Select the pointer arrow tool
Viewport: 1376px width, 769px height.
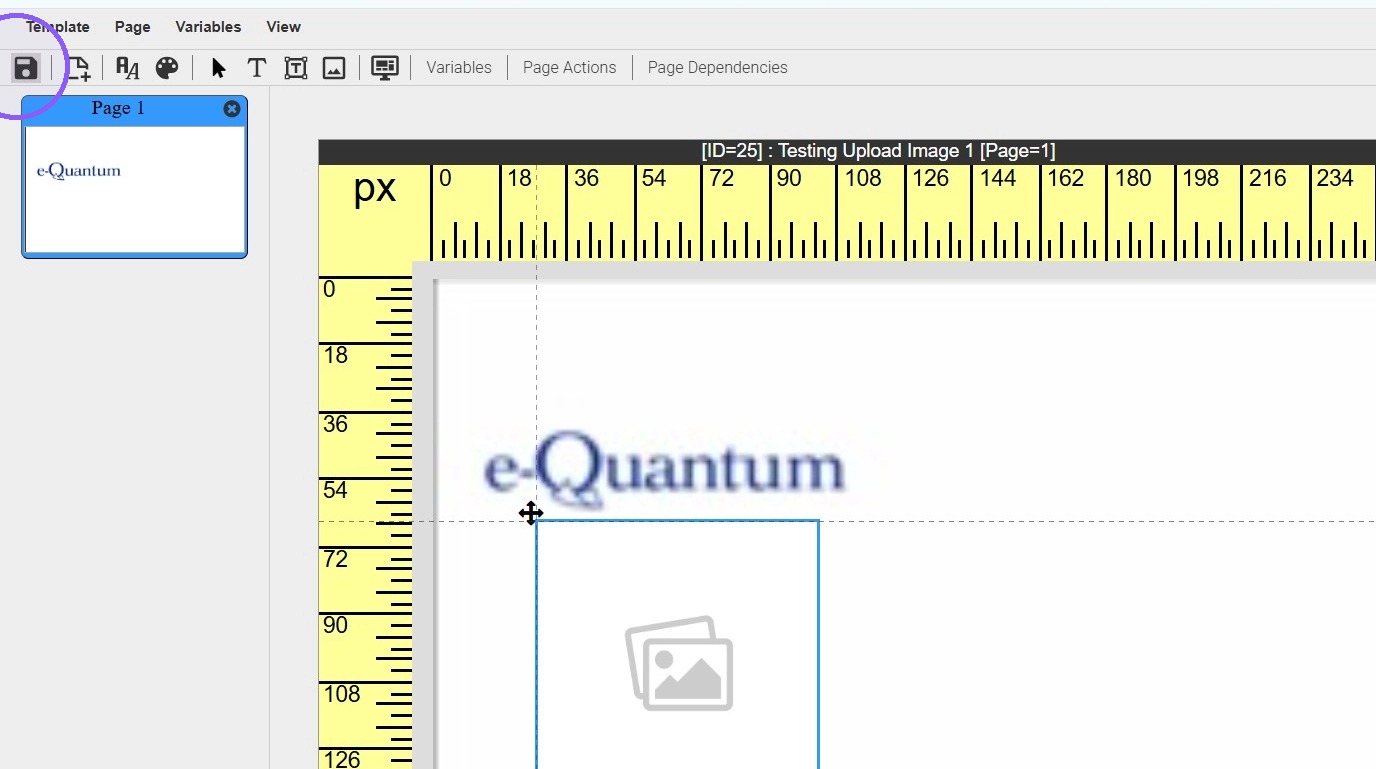(x=219, y=68)
